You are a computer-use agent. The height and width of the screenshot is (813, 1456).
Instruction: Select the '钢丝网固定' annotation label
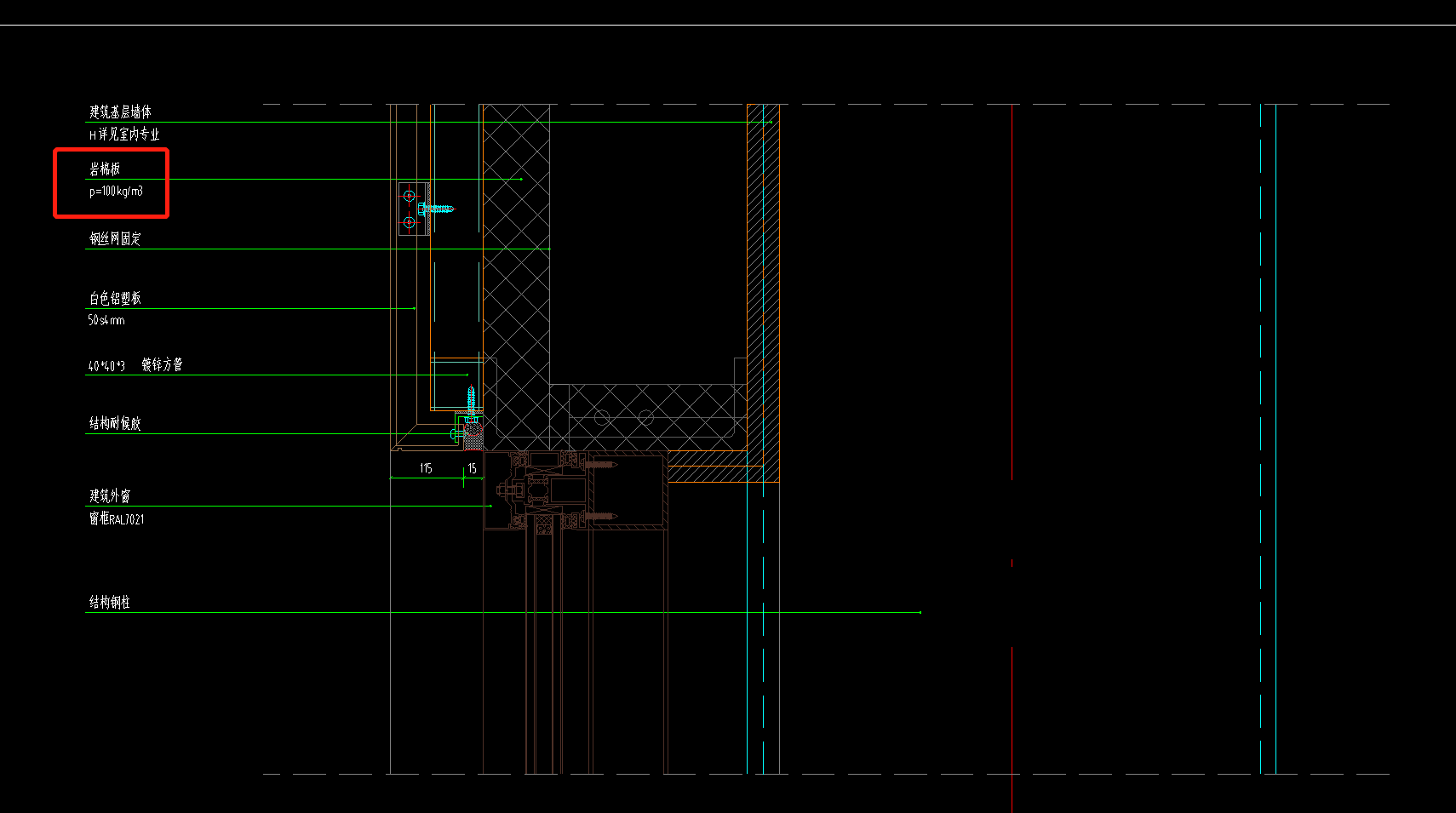coord(116,238)
